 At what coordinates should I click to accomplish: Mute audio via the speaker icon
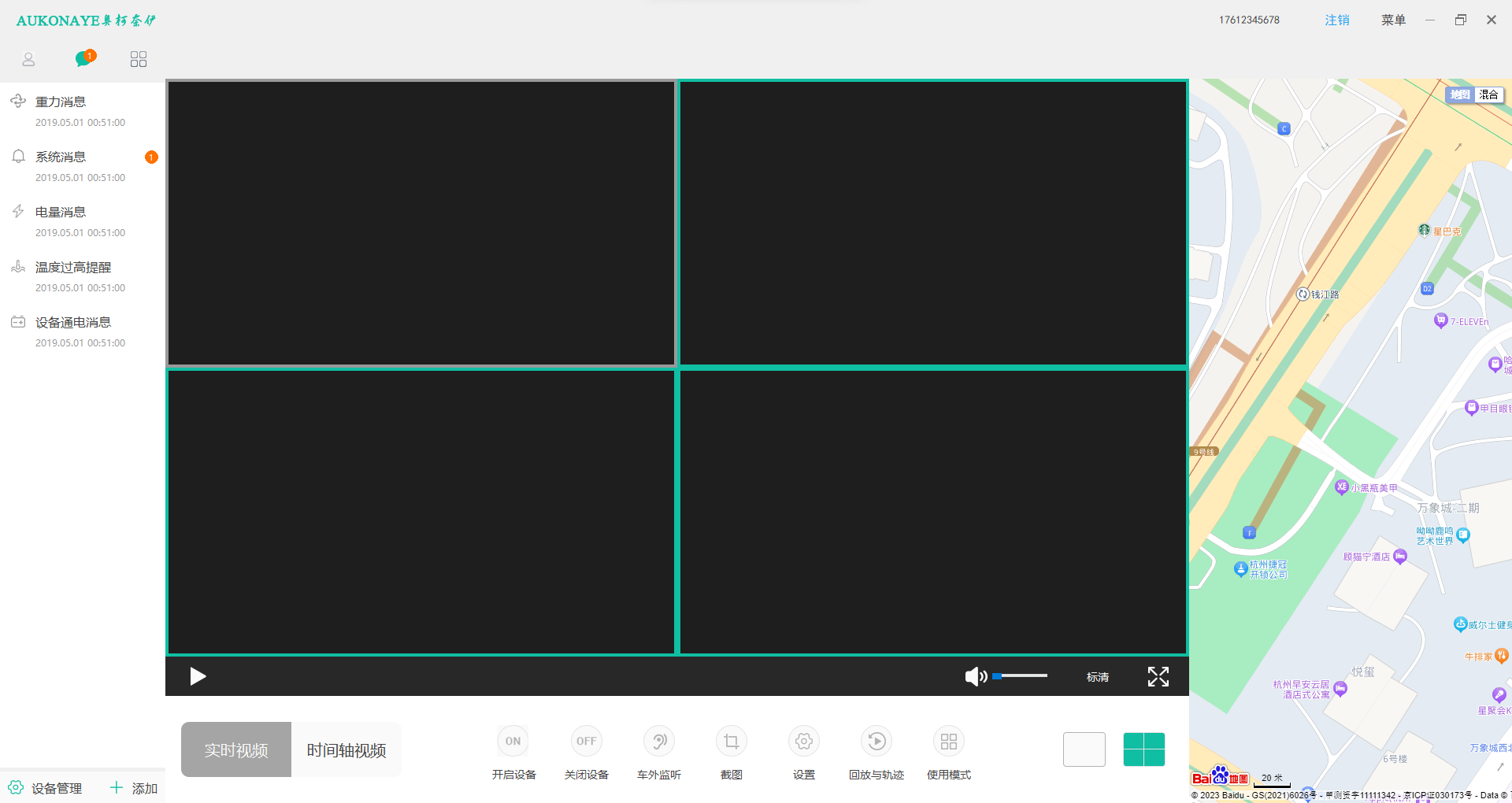pyautogui.click(x=976, y=676)
